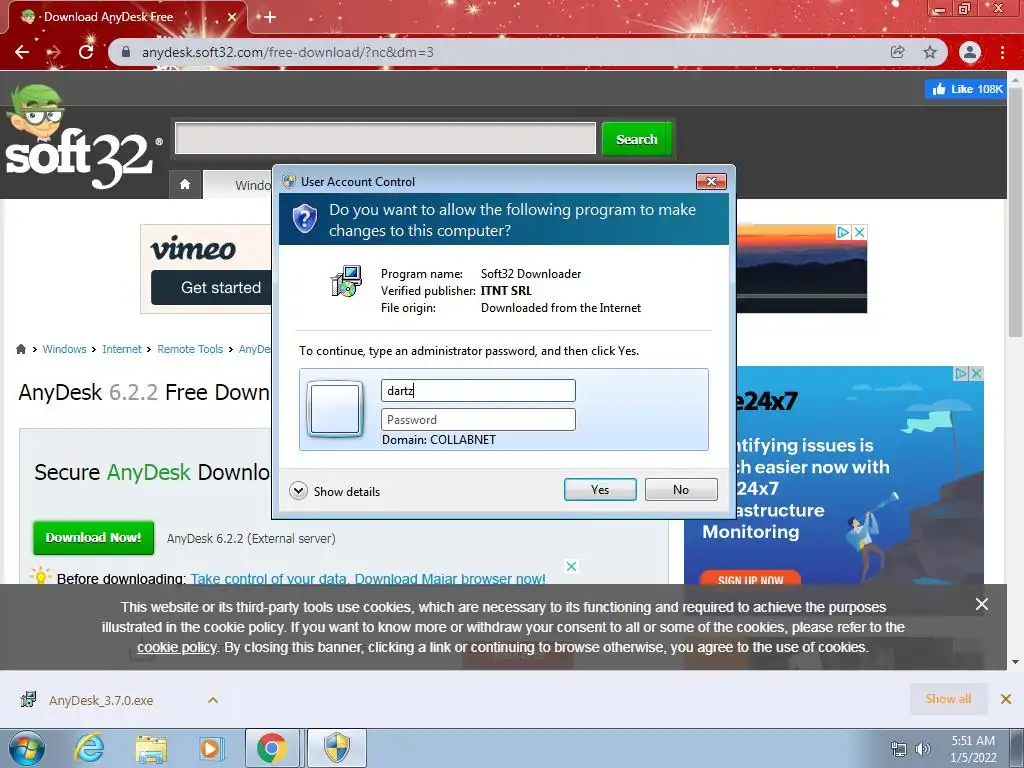Click the network icon in the system tray
This screenshot has width=1024, height=768.
click(x=899, y=749)
